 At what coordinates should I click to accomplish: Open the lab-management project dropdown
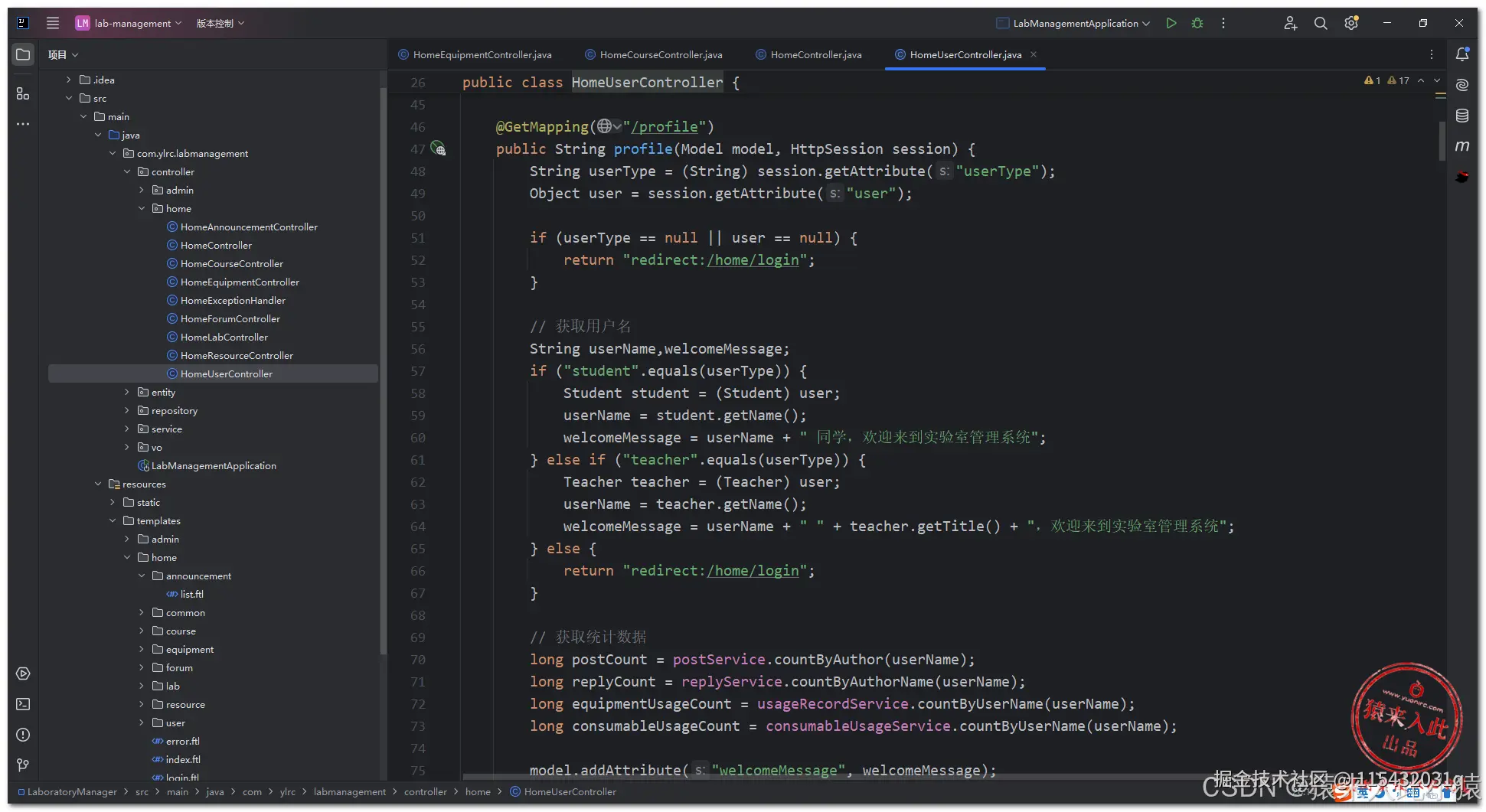point(129,23)
